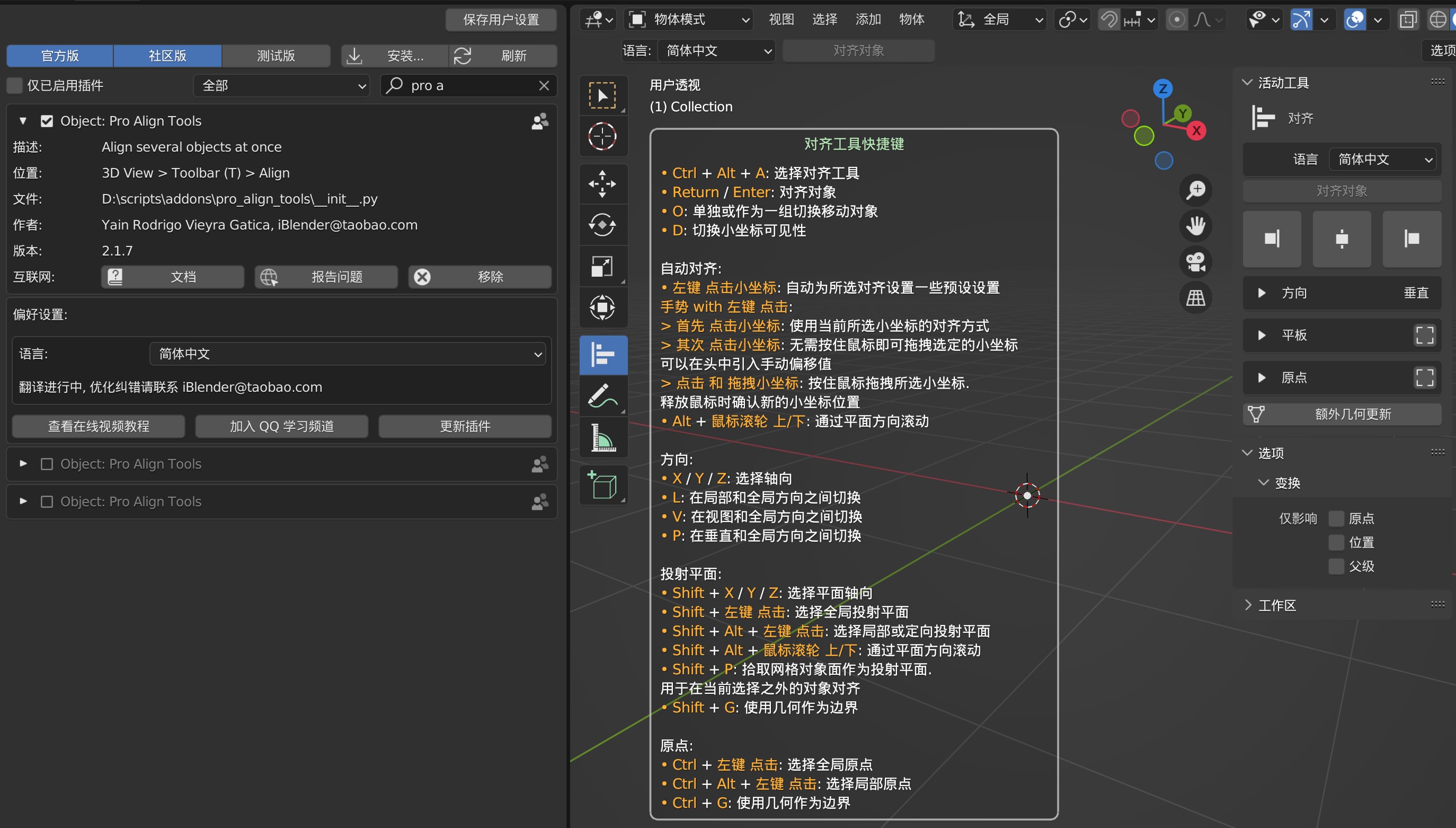The image size is (1456, 828).
Task: Select the Move tool in viewport toolbar
Action: point(602,183)
